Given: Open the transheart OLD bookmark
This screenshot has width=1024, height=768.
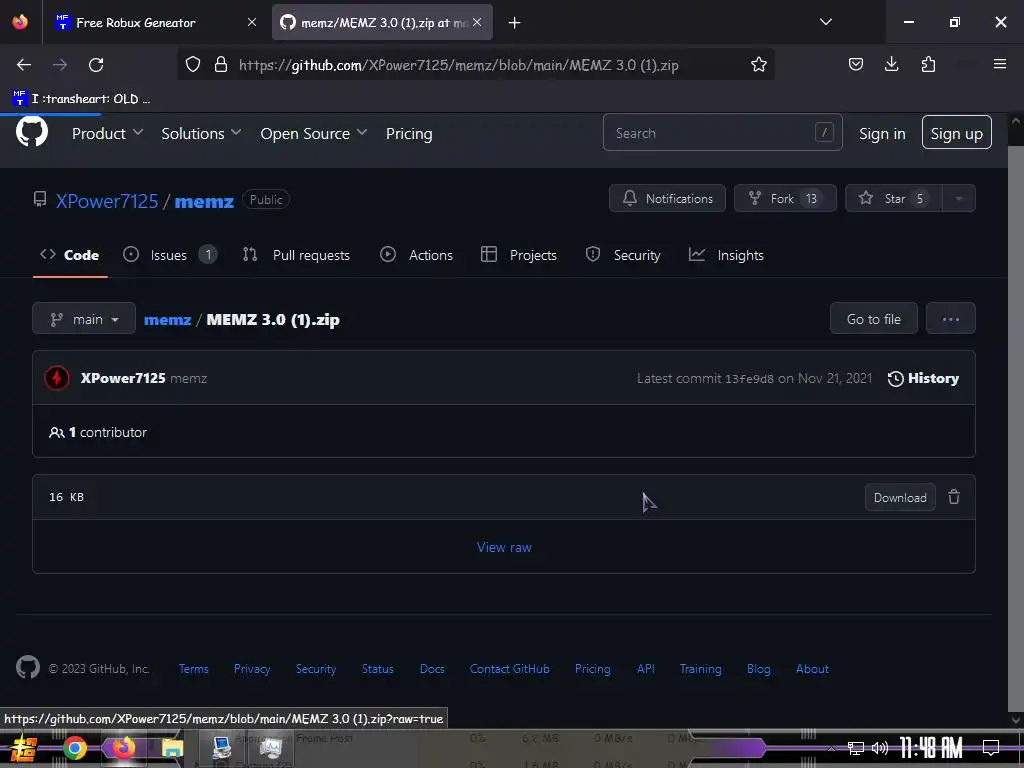Looking at the screenshot, I should click(x=81, y=99).
